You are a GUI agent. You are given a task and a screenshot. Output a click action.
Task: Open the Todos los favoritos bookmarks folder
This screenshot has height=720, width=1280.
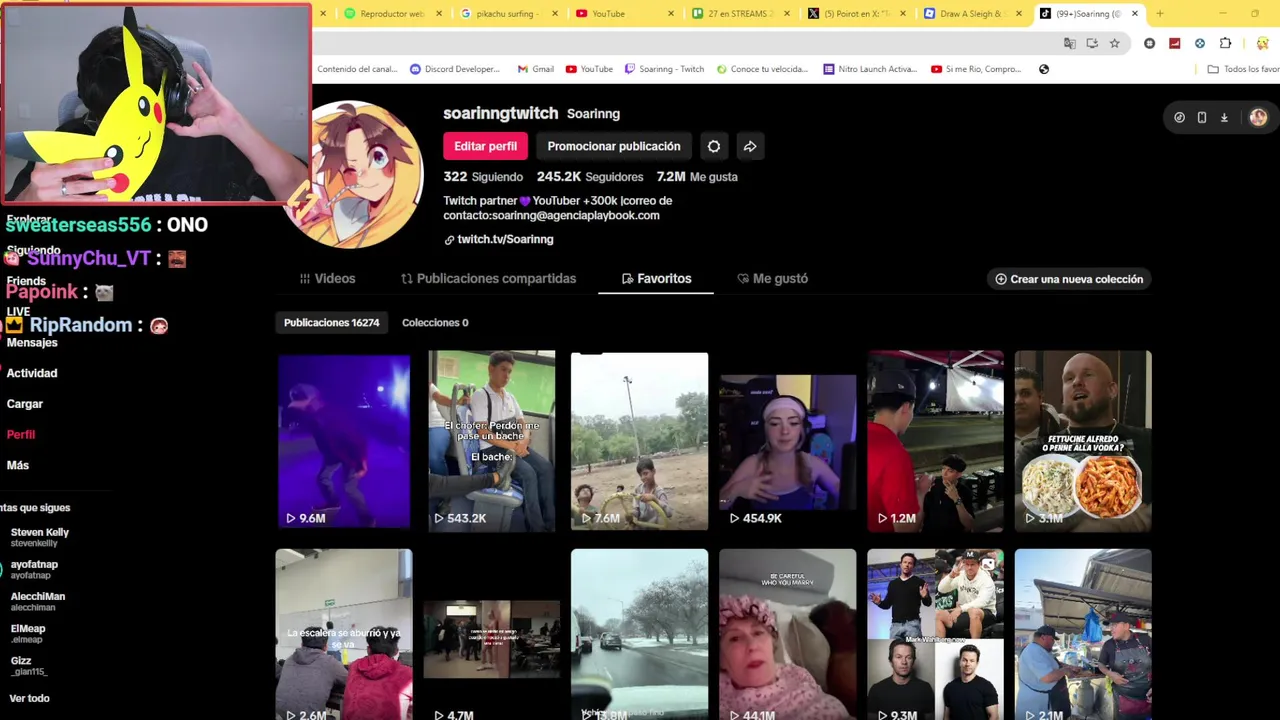coord(1244,69)
